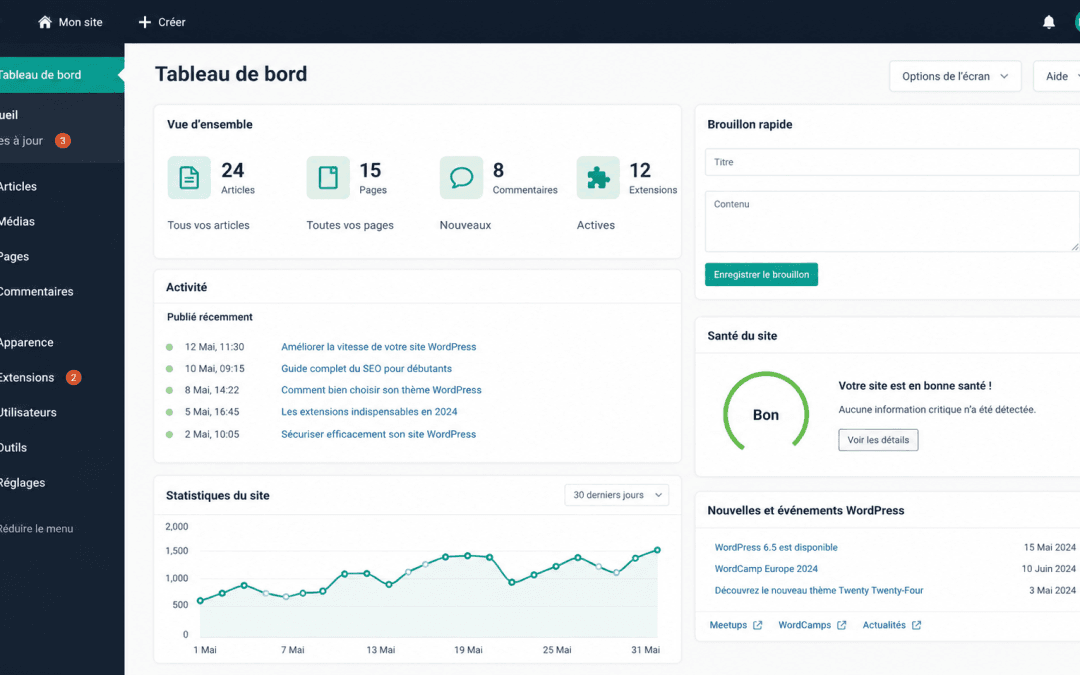Click Réduire le menu in the sidebar
Screen dimensions: 1080x675
point(36,529)
